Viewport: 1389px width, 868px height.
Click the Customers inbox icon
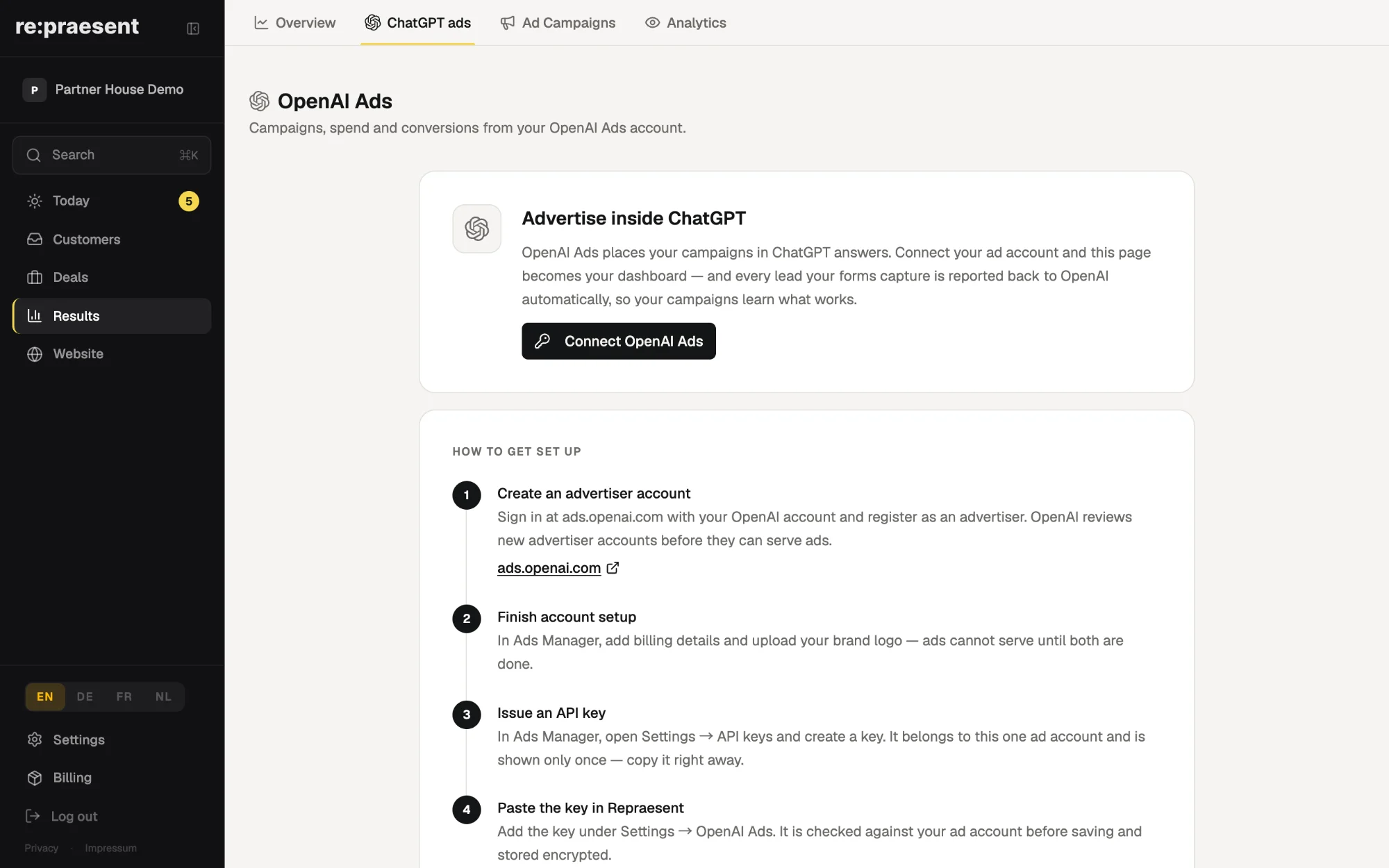pyautogui.click(x=35, y=240)
